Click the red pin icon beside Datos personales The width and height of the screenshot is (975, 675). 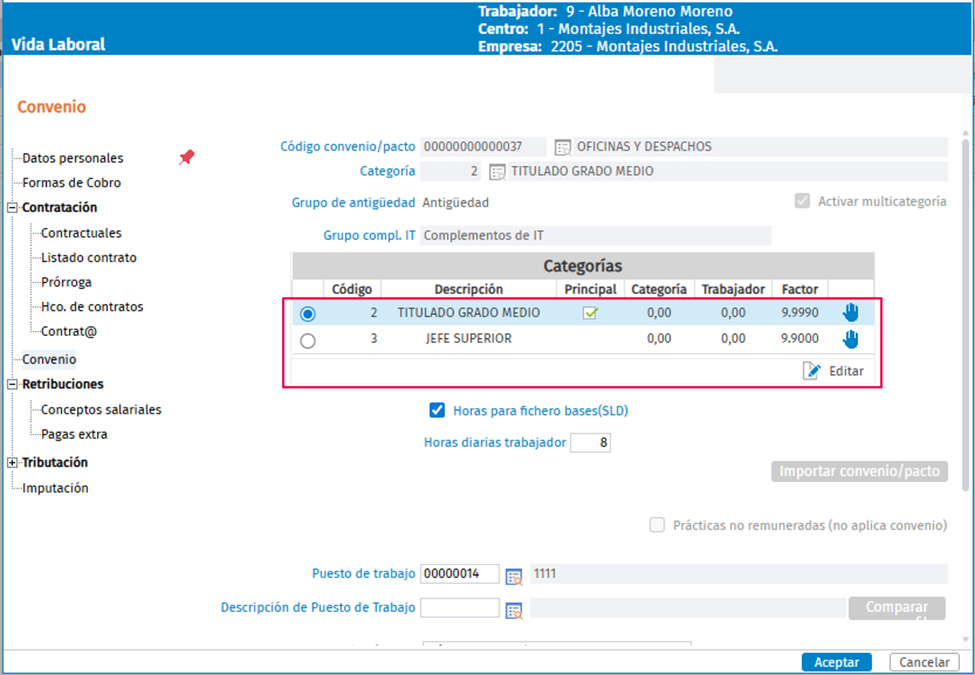(187, 157)
